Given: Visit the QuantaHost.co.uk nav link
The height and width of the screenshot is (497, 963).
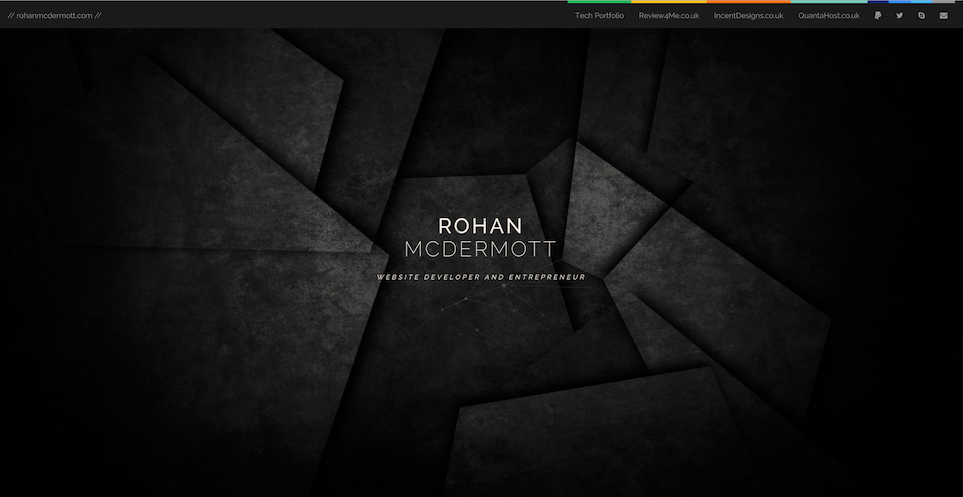Looking at the screenshot, I should tap(828, 16).
